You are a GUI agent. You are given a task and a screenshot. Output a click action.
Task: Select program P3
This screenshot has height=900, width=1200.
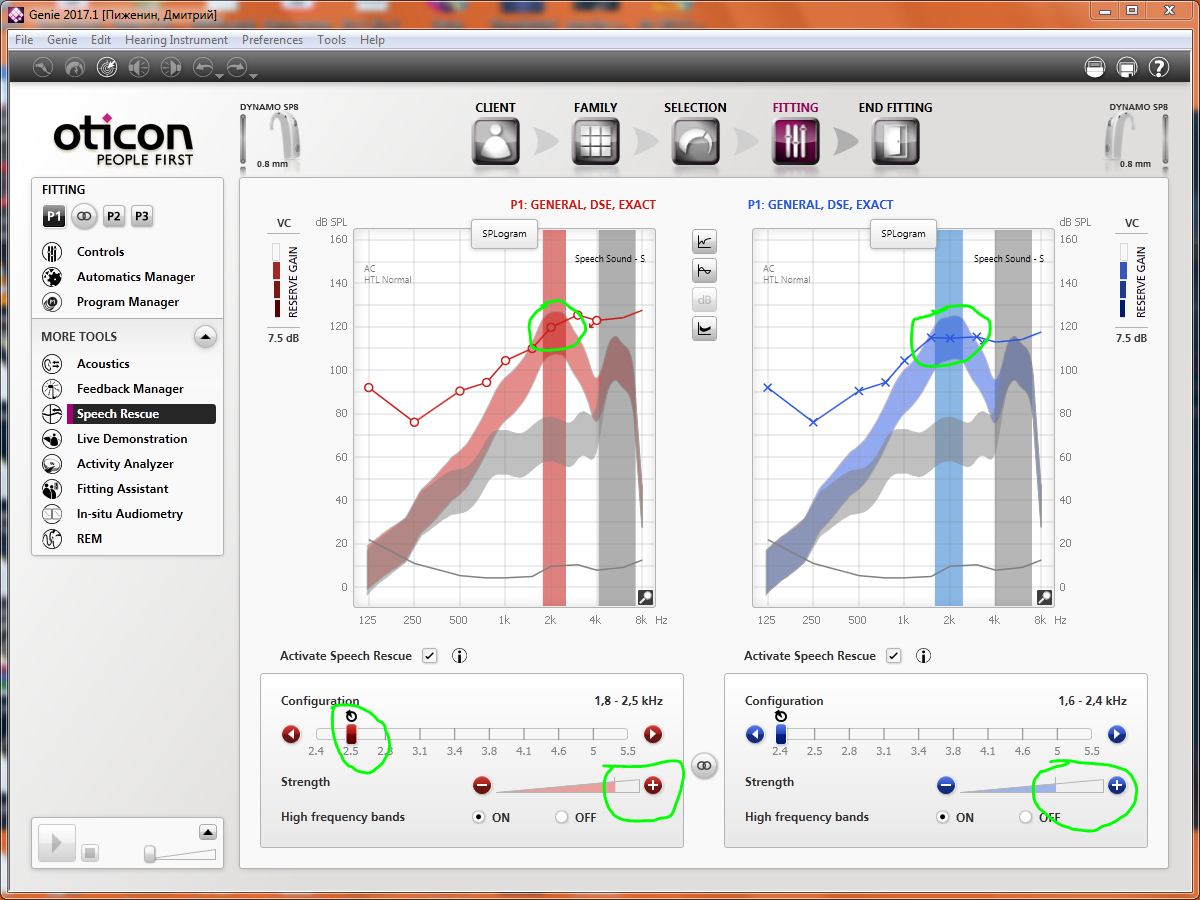tap(142, 216)
